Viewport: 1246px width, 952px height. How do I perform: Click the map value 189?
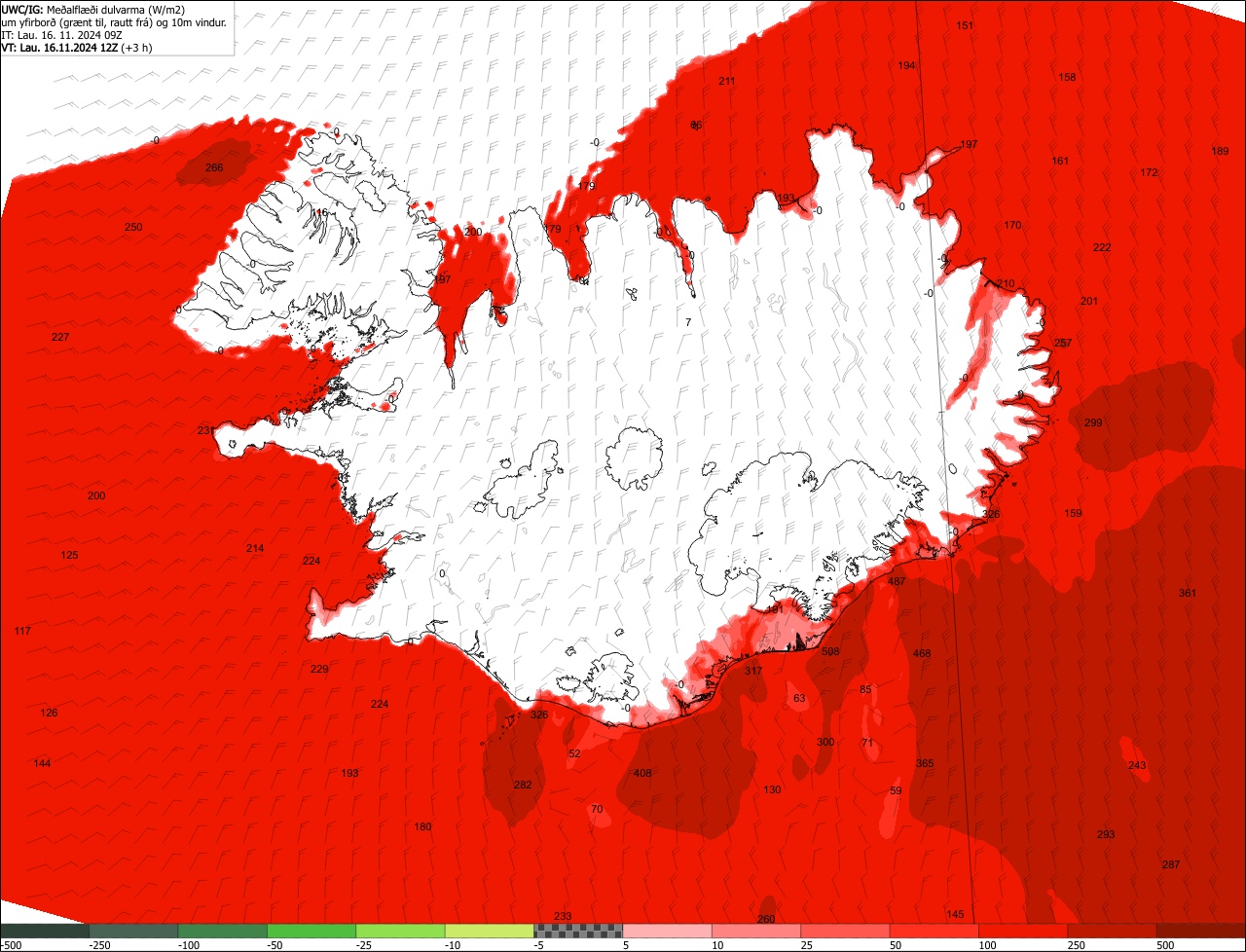1220,151
